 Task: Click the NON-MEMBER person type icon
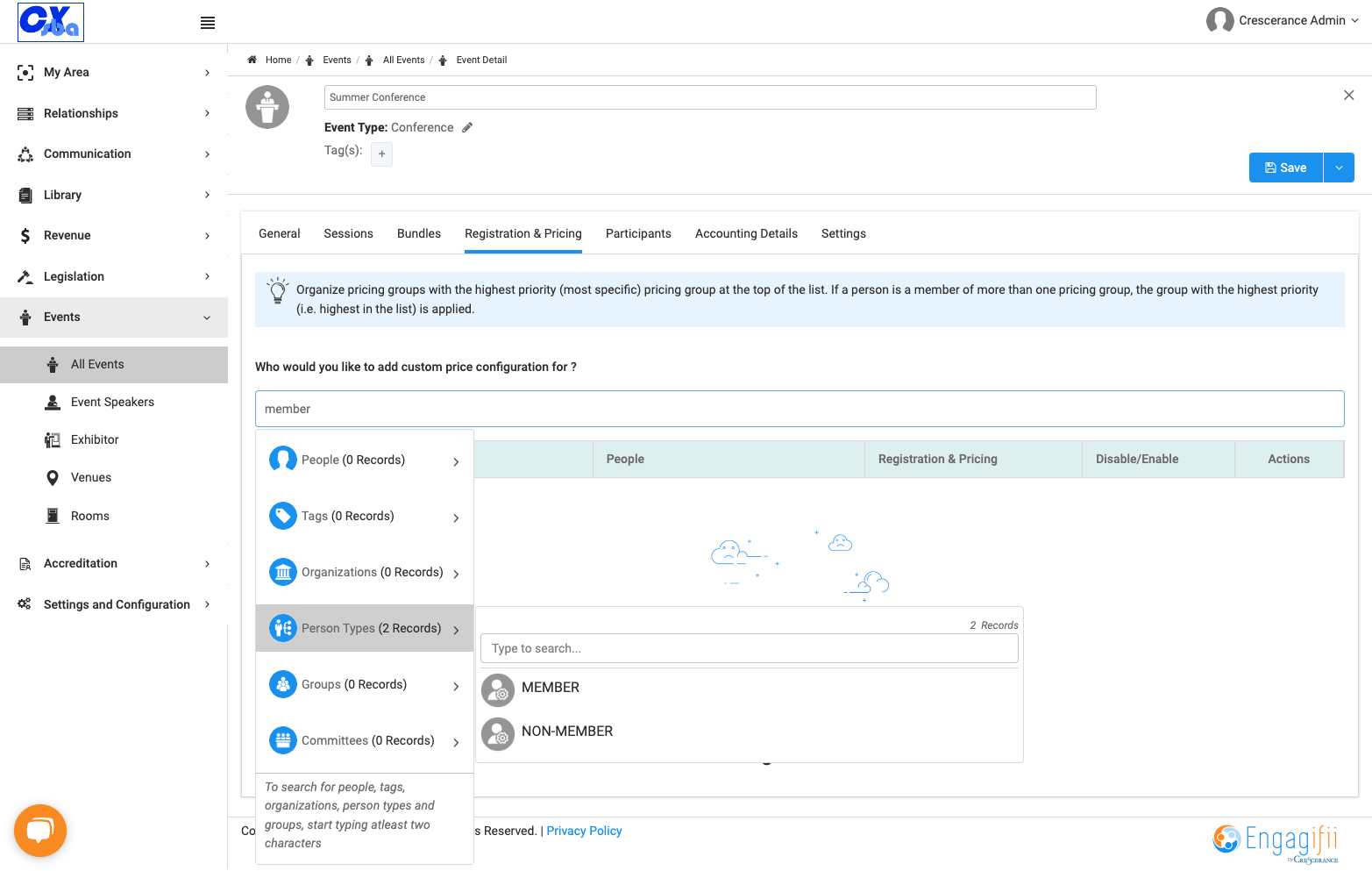498,733
